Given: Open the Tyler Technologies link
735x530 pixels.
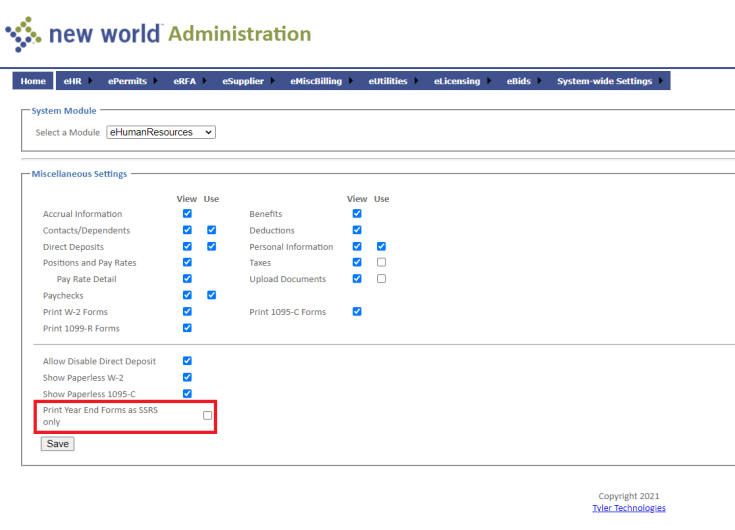Looking at the screenshot, I should tap(628, 508).
